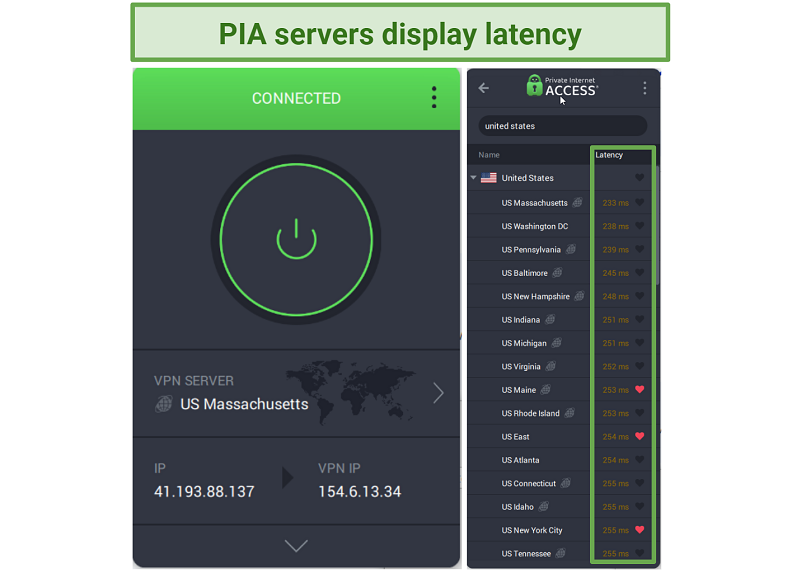Select the US Atlanta server
806x573 pixels.
tap(561, 460)
